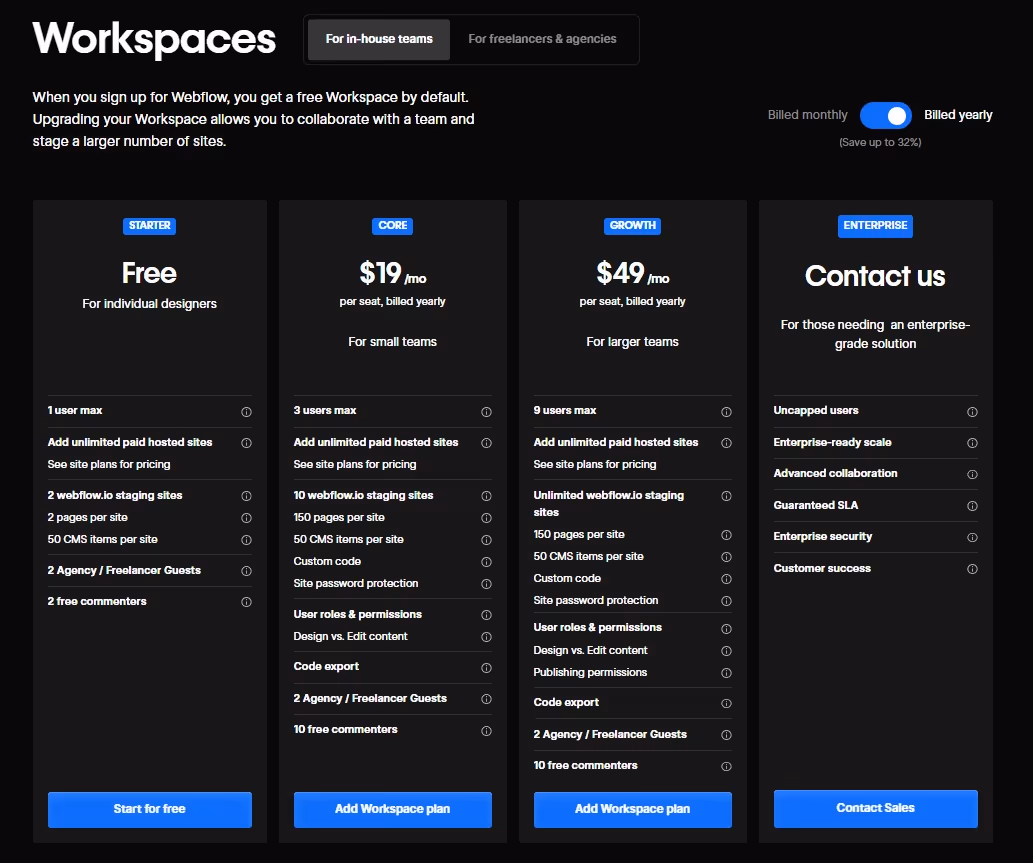Click the info icon for 'Enterprise security'
The height and width of the screenshot is (863, 1033).
click(972, 537)
